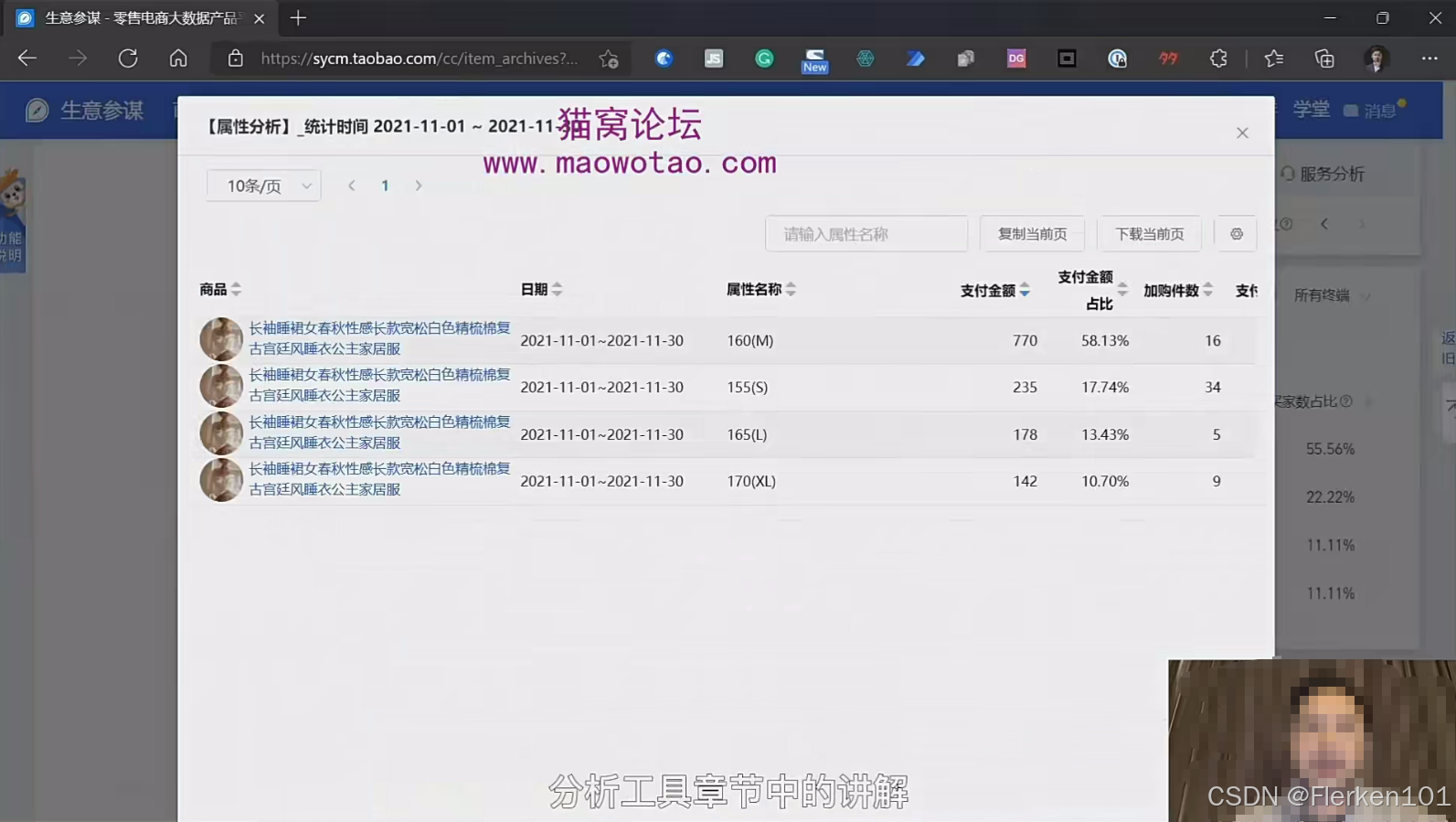
Task: Select the 58.13% payment share cell
Action: (1105, 340)
